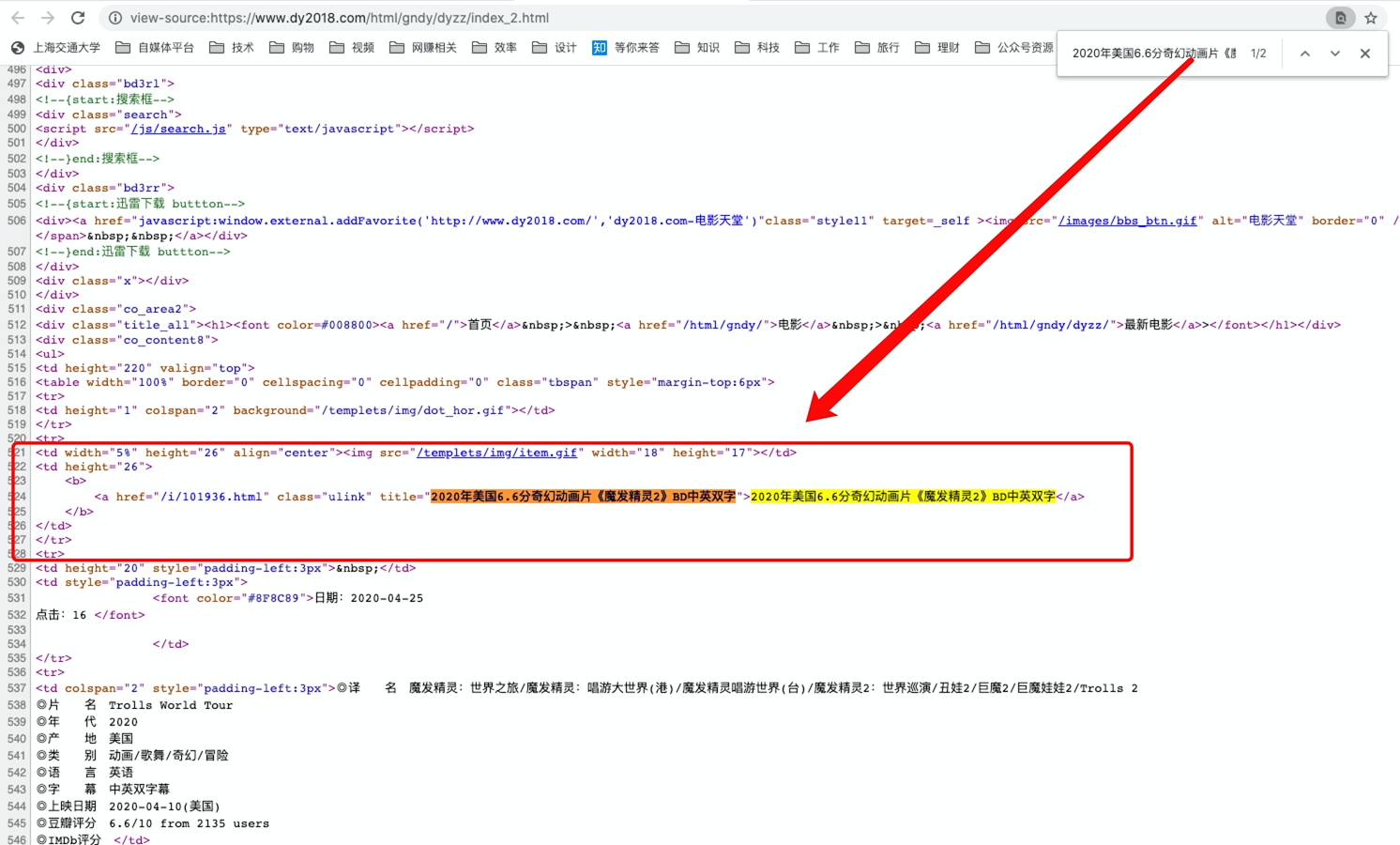This screenshot has width=1400, height=845.
Task: View site information icon in address bar
Action: click(x=114, y=18)
